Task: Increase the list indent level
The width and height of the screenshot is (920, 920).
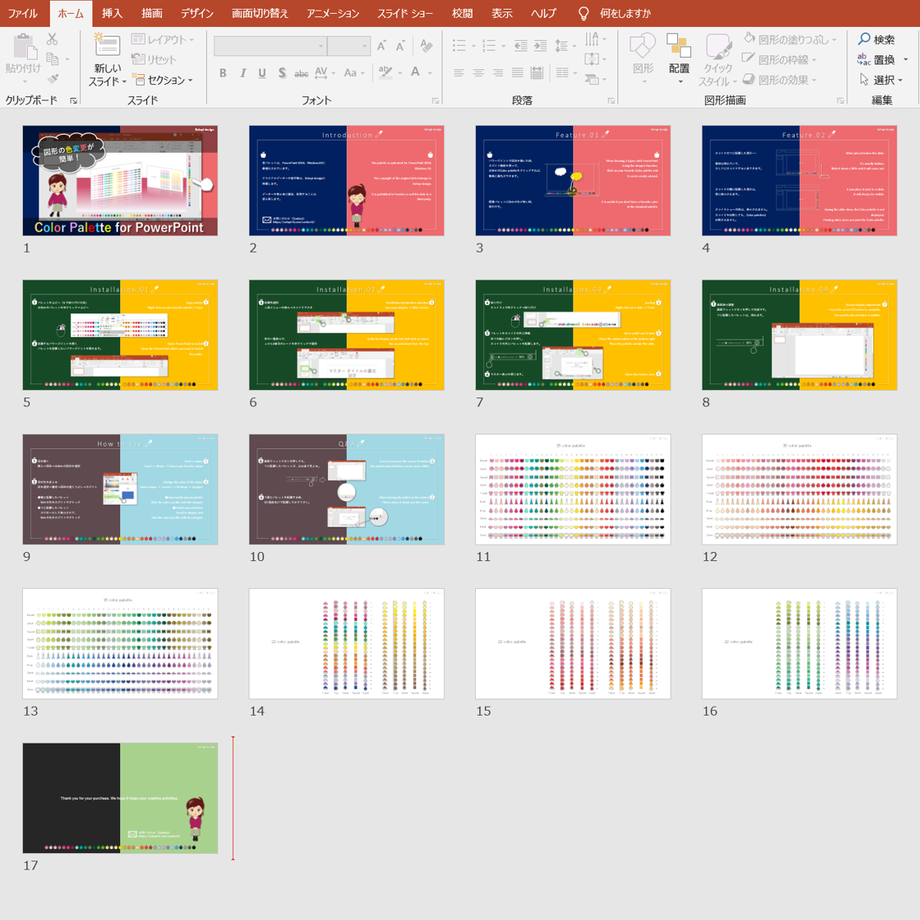Action: point(540,46)
